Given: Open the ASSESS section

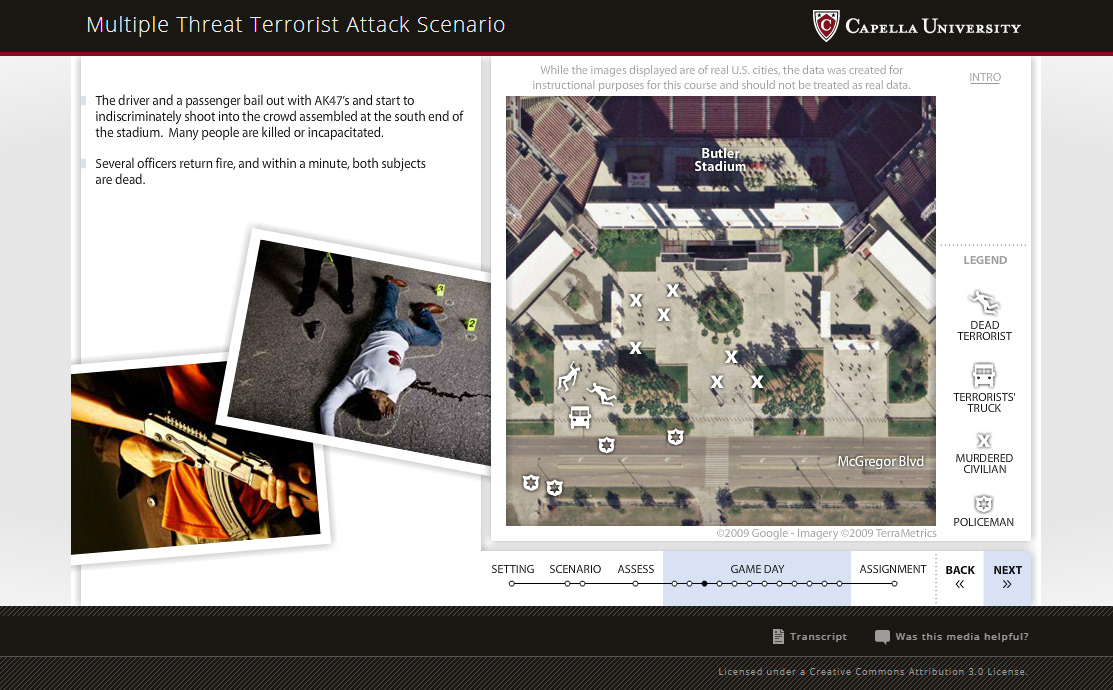Looking at the screenshot, I should [635, 569].
